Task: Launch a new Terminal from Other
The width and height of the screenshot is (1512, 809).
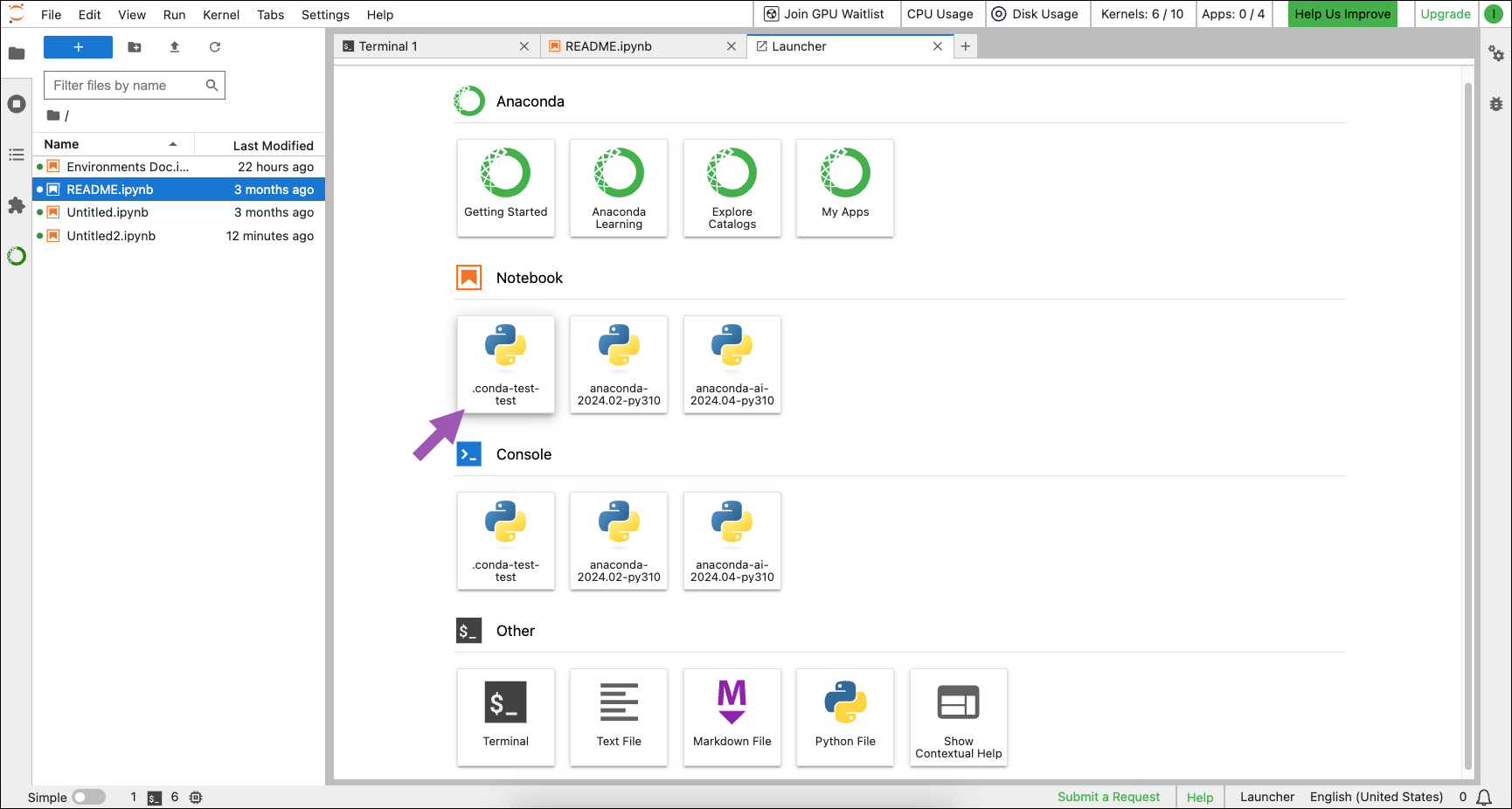Action: [506, 717]
